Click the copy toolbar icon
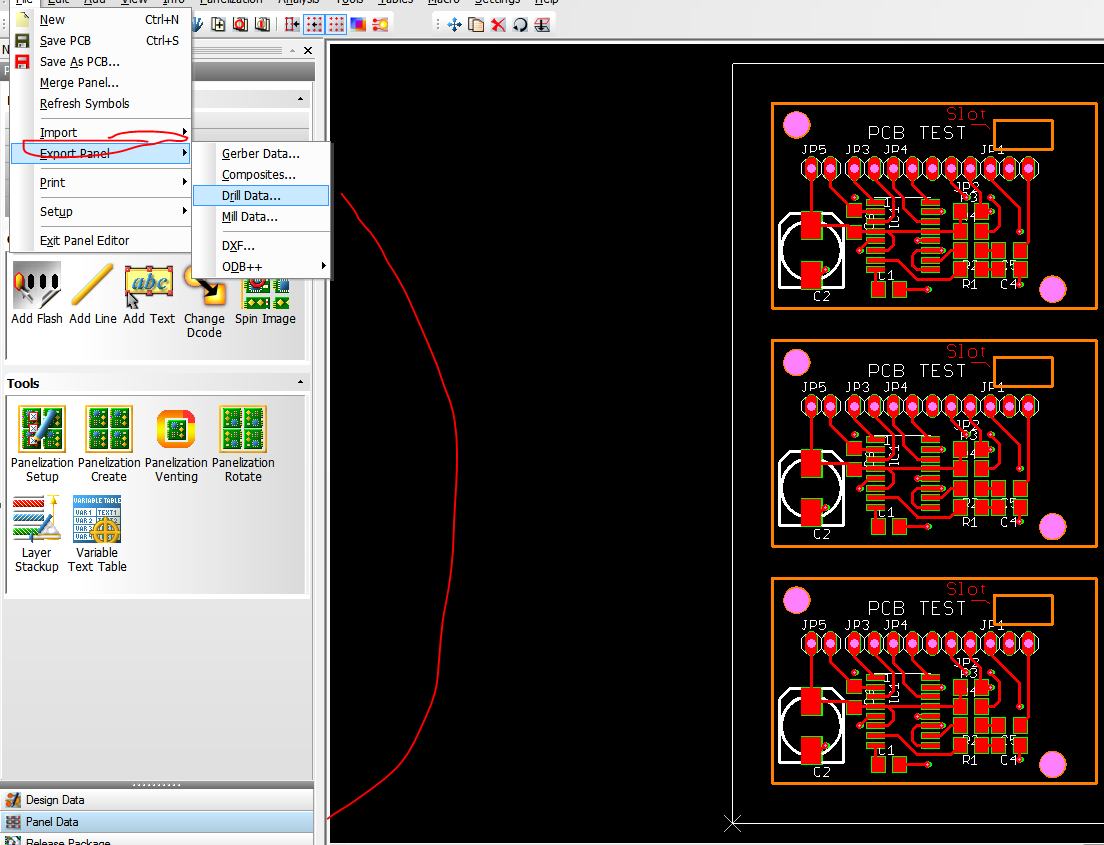The height and width of the screenshot is (845, 1104). pyautogui.click(x=476, y=25)
